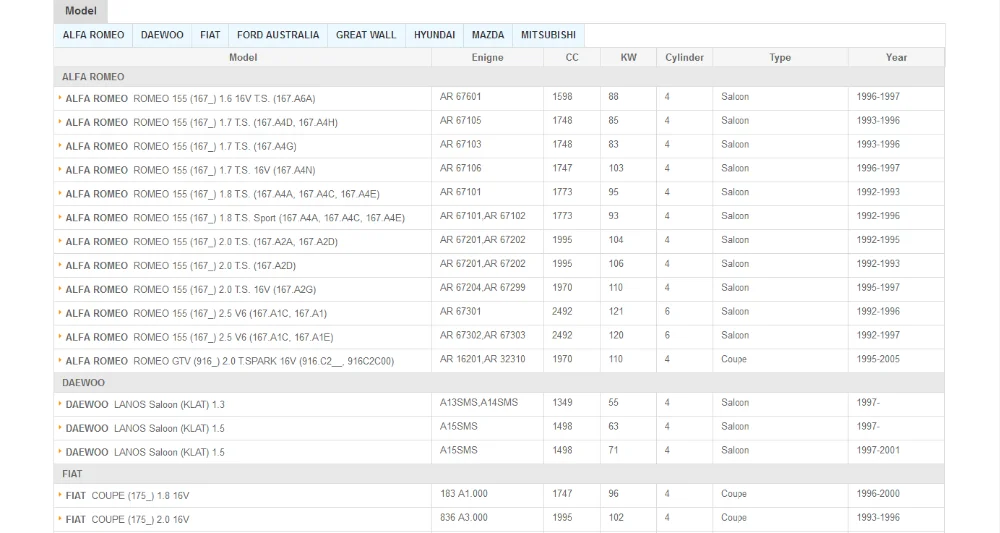Image resolution: width=1000 pixels, height=533 pixels.
Task: Open ALFA ROMEO 155 2.5 V6 (167.A1C, 167.A1E)
Action: 199,338
